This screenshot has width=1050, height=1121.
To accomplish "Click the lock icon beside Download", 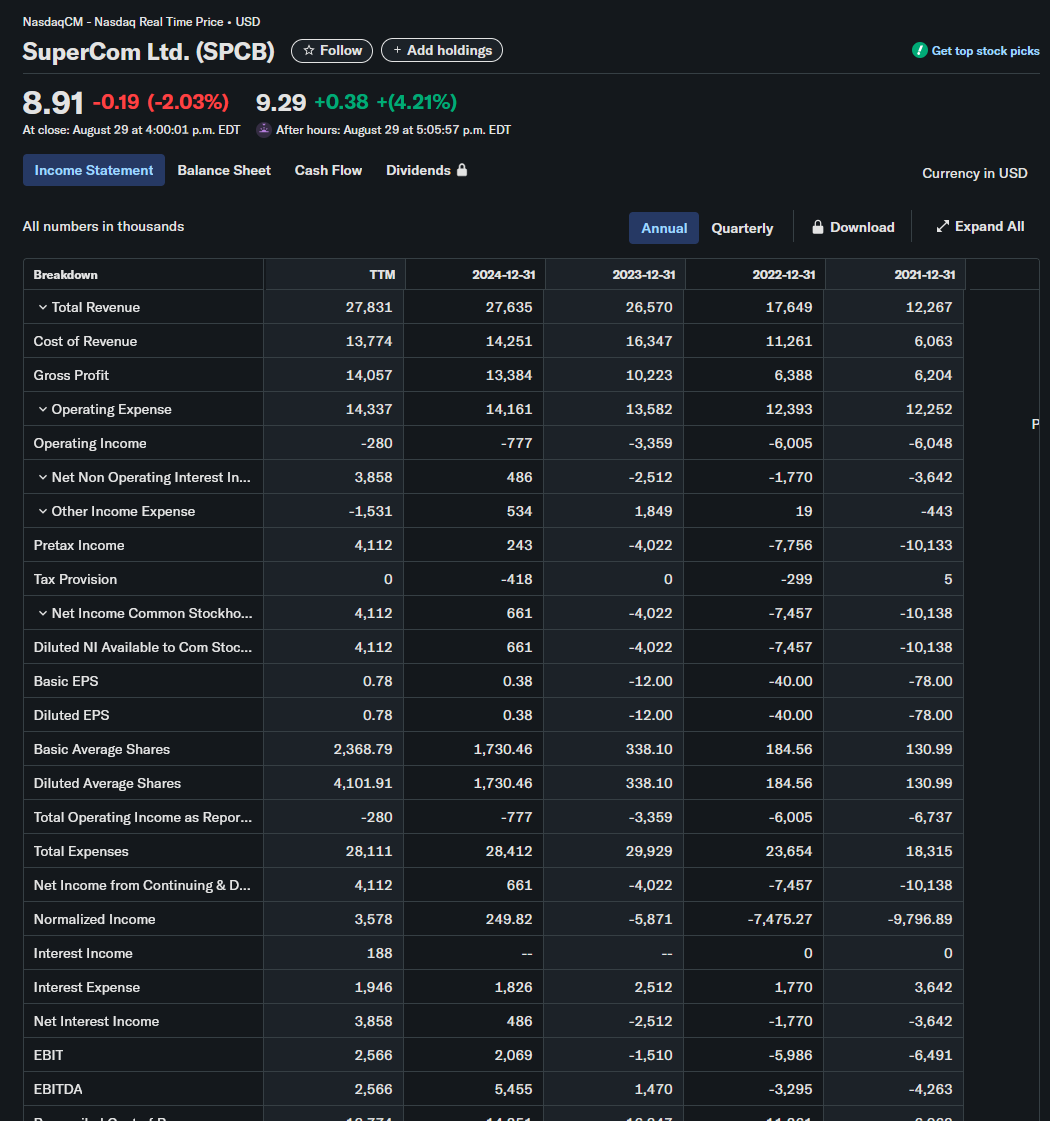I will pyautogui.click(x=818, y=227).
